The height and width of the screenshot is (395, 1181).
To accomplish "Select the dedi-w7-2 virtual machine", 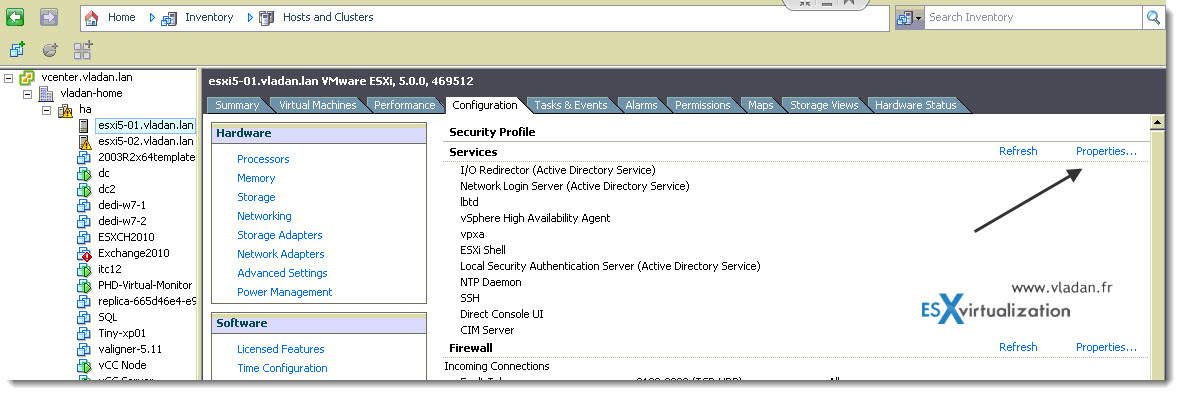I will pyautogui.click(x=122, y=221).
